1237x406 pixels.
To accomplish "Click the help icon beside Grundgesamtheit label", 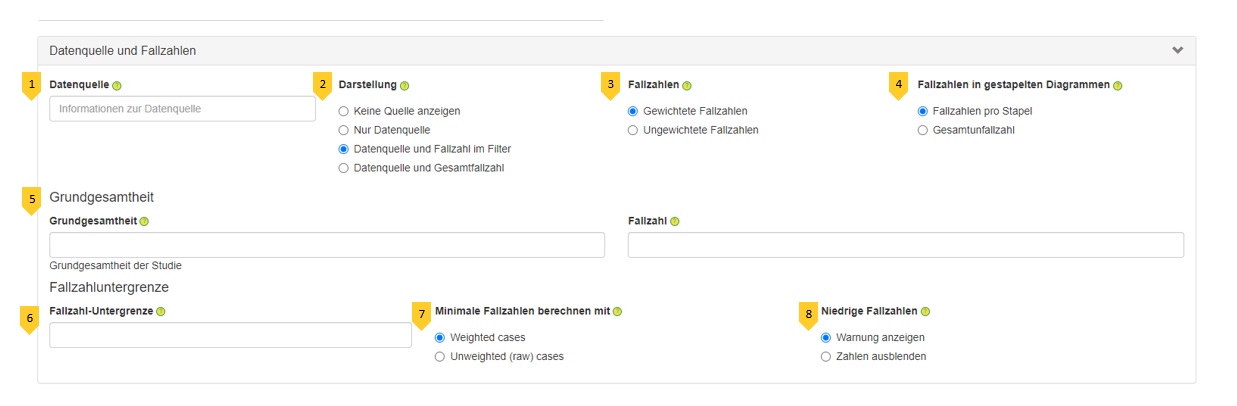I will pyautogui.click(x=144, y=221).
